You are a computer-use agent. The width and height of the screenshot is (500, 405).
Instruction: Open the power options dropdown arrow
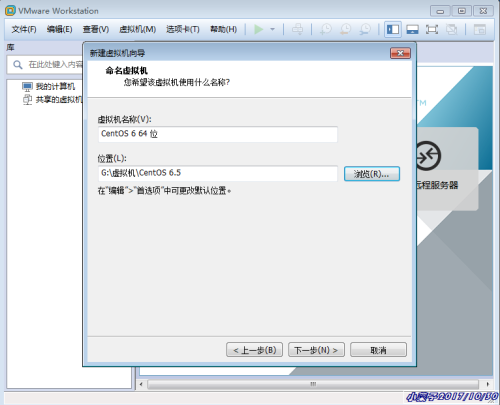(272, 29)
